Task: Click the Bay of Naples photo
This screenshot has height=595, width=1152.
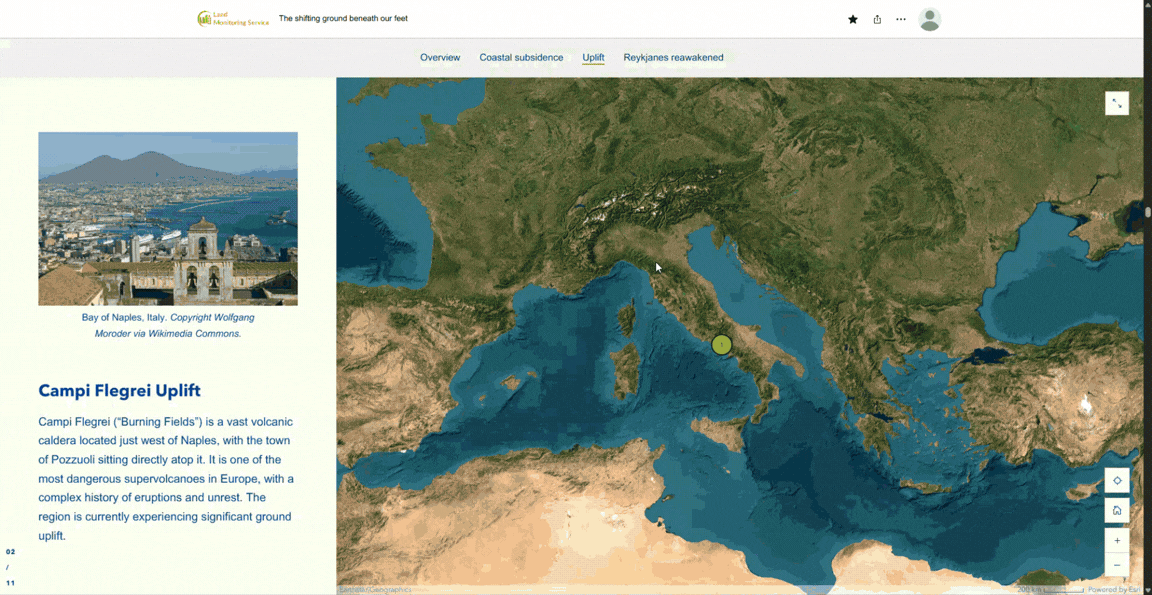Action: (x=167, y=218)
